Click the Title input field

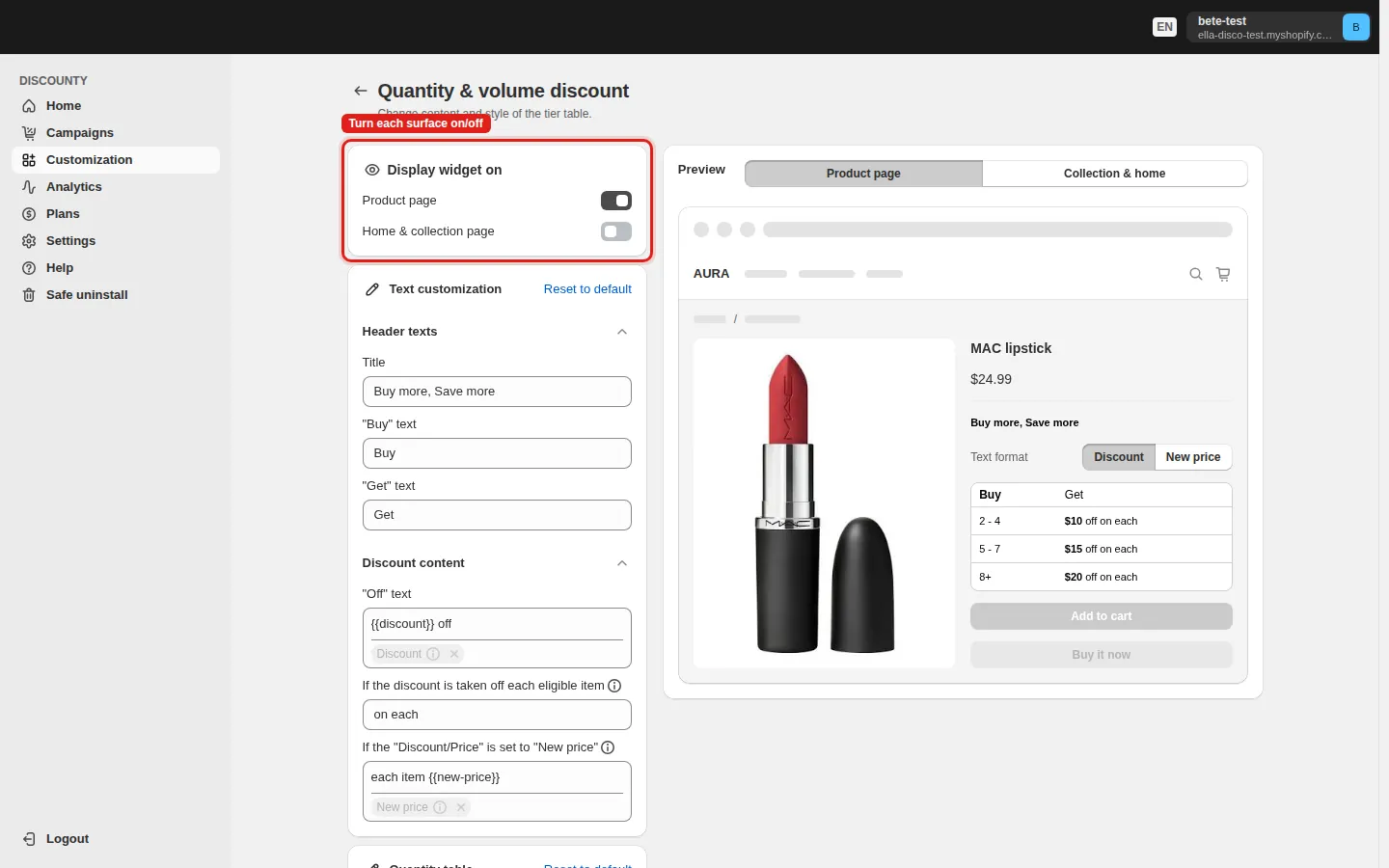pos(497,392)
